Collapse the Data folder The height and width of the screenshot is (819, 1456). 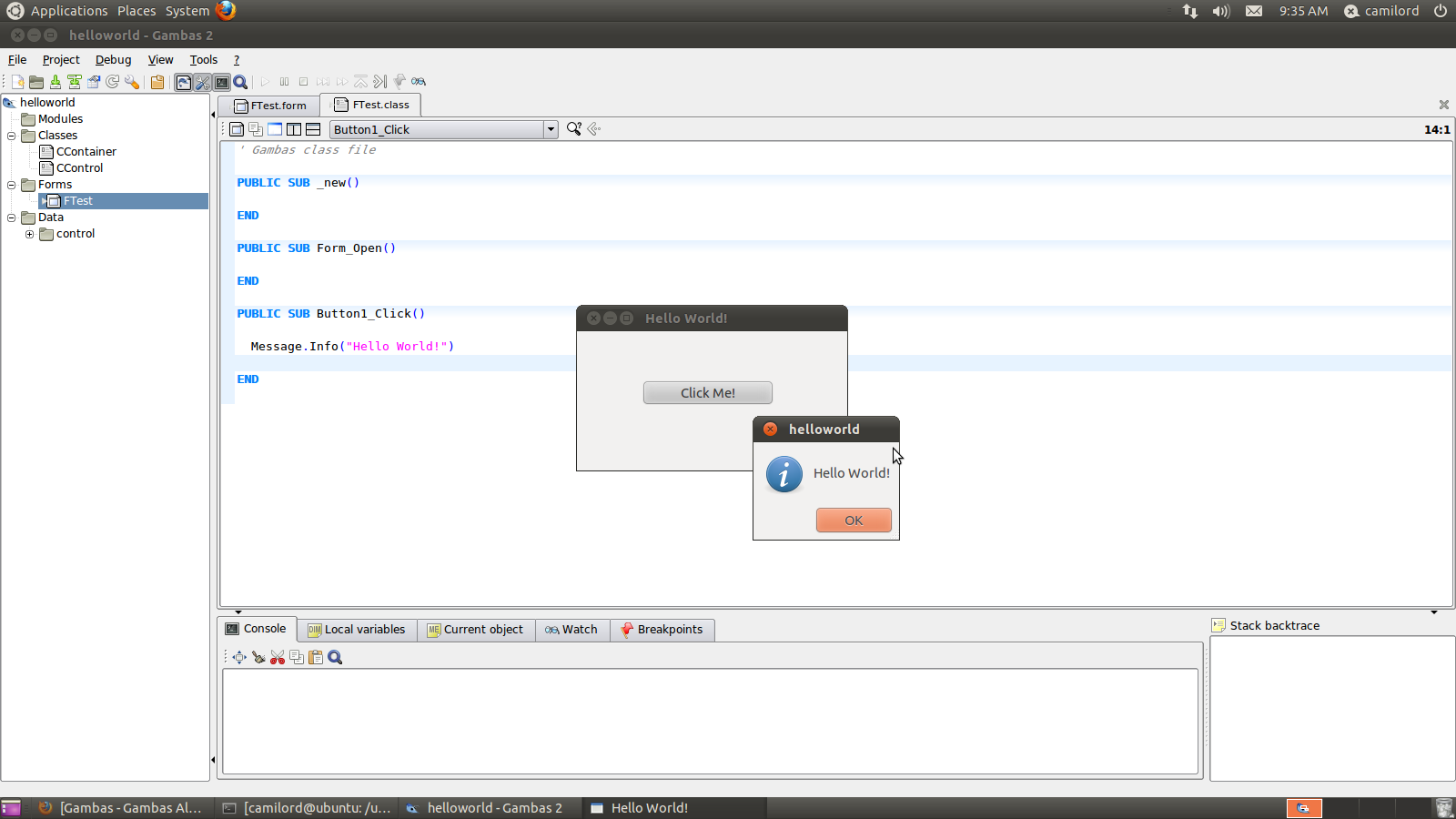(x=12, y=217)
